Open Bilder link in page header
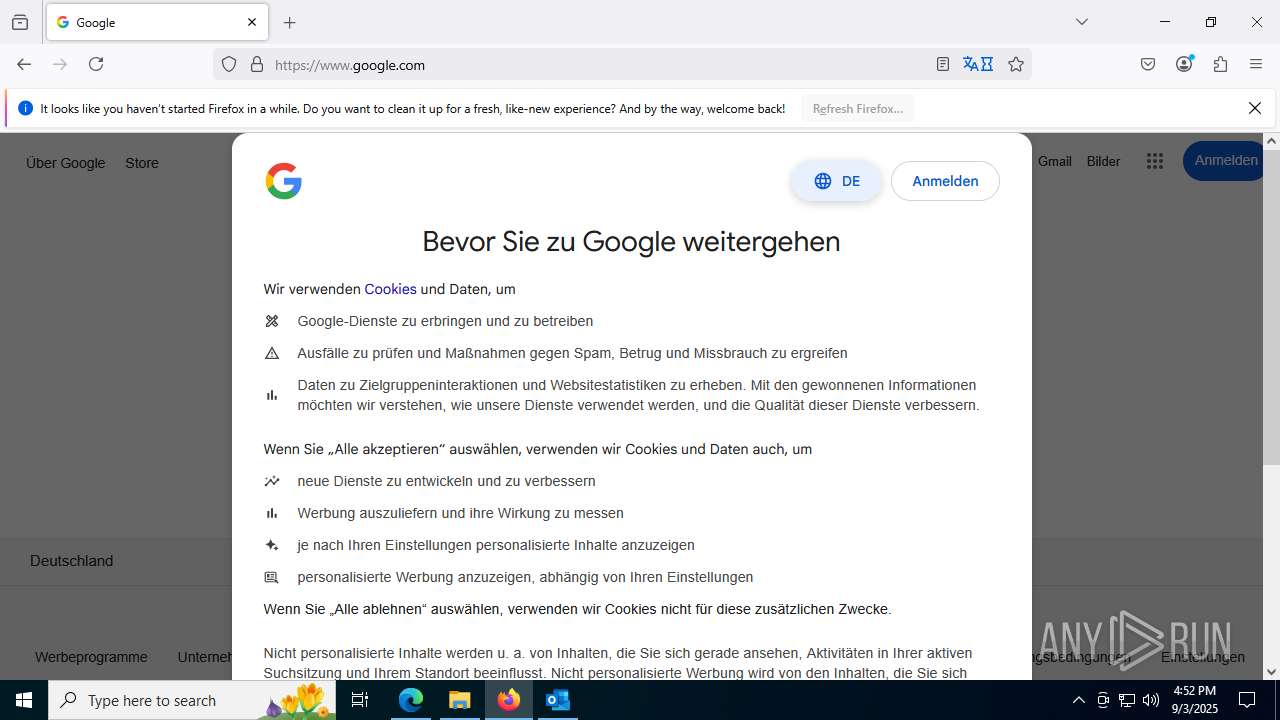Image resolution: width=1280 pixels, height=720 pixels. click(x=1103, y=161)
